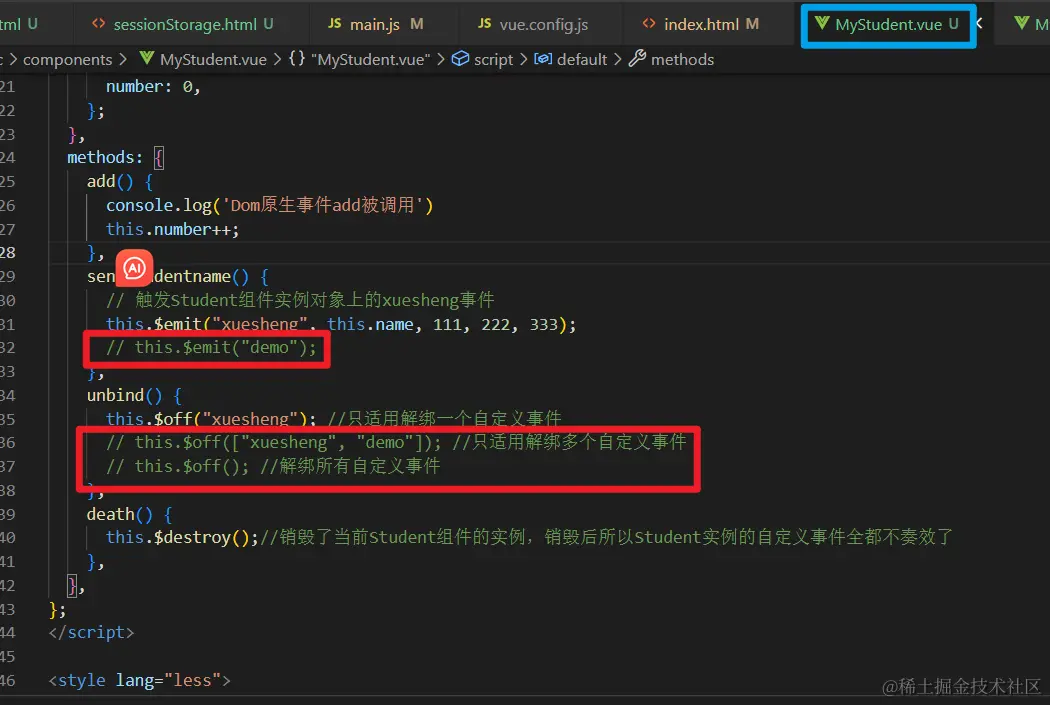
Task: Click the 'add() {' method line
Action: pos(120,182)
